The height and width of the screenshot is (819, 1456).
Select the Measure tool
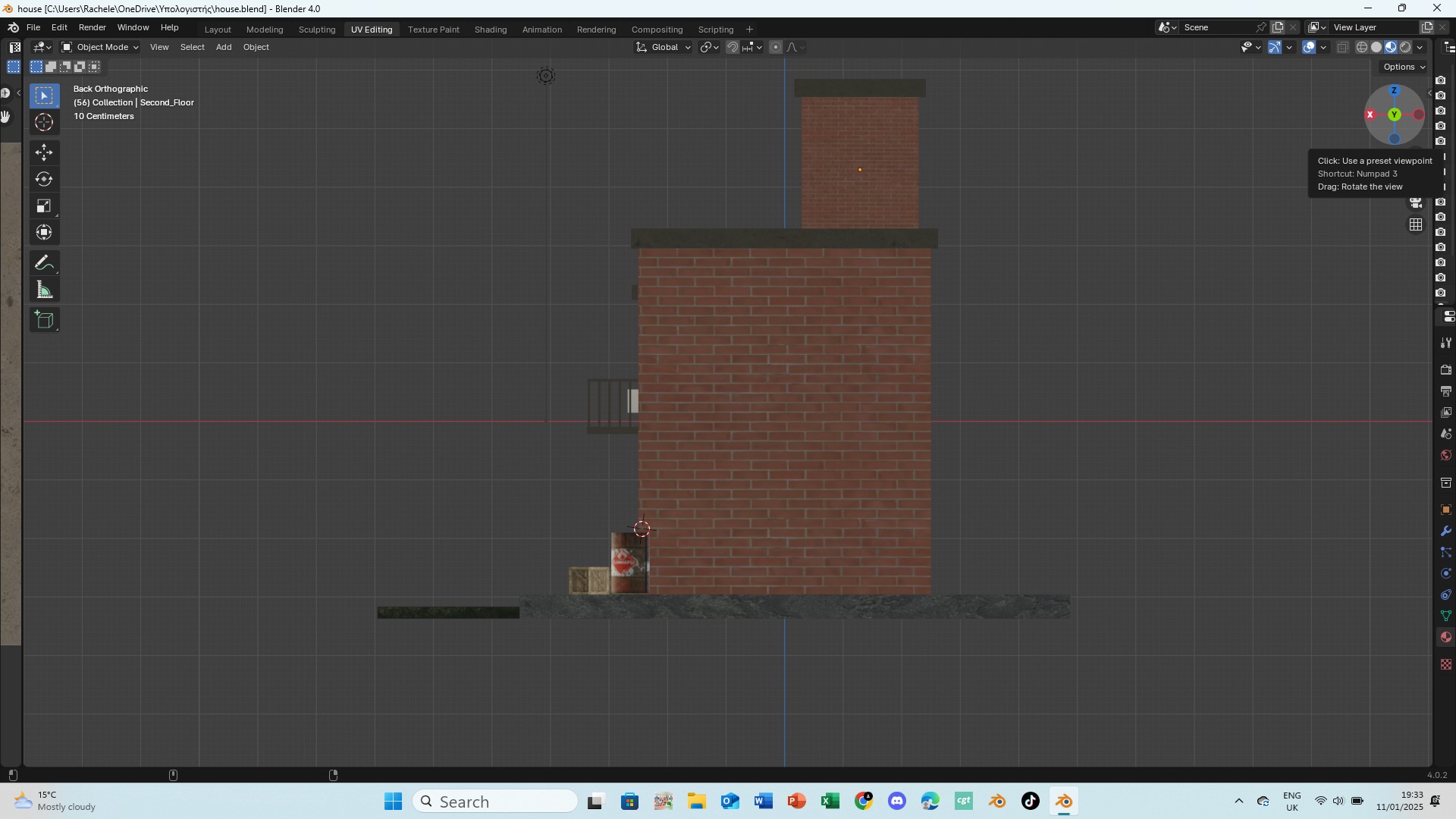[x=44, y=290]
